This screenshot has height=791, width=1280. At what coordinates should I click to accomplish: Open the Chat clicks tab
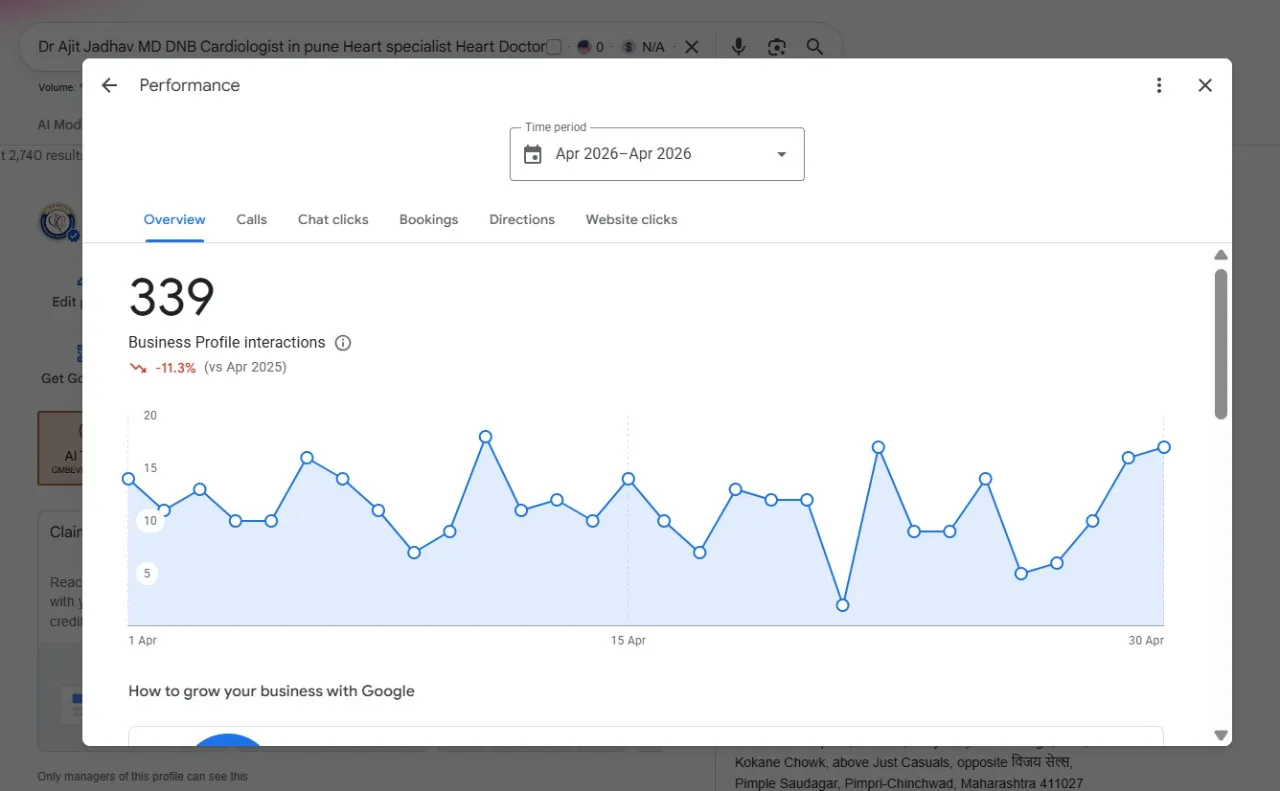tap(333, 219)
